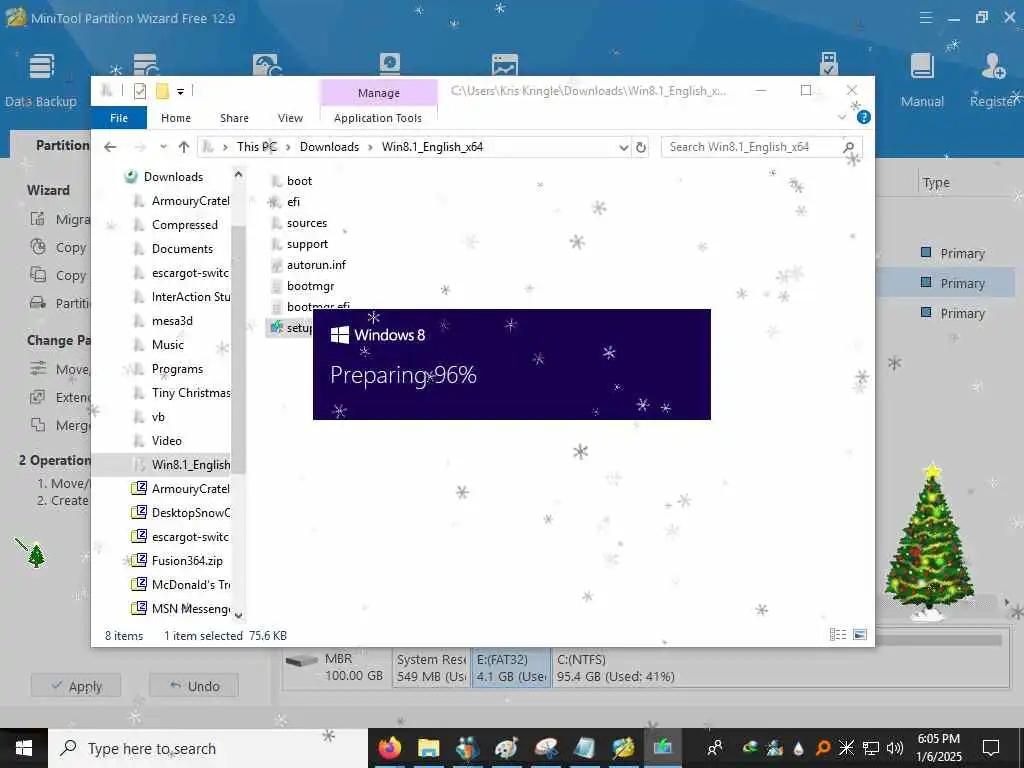Open the Application Tools tab

coord(377,118)
